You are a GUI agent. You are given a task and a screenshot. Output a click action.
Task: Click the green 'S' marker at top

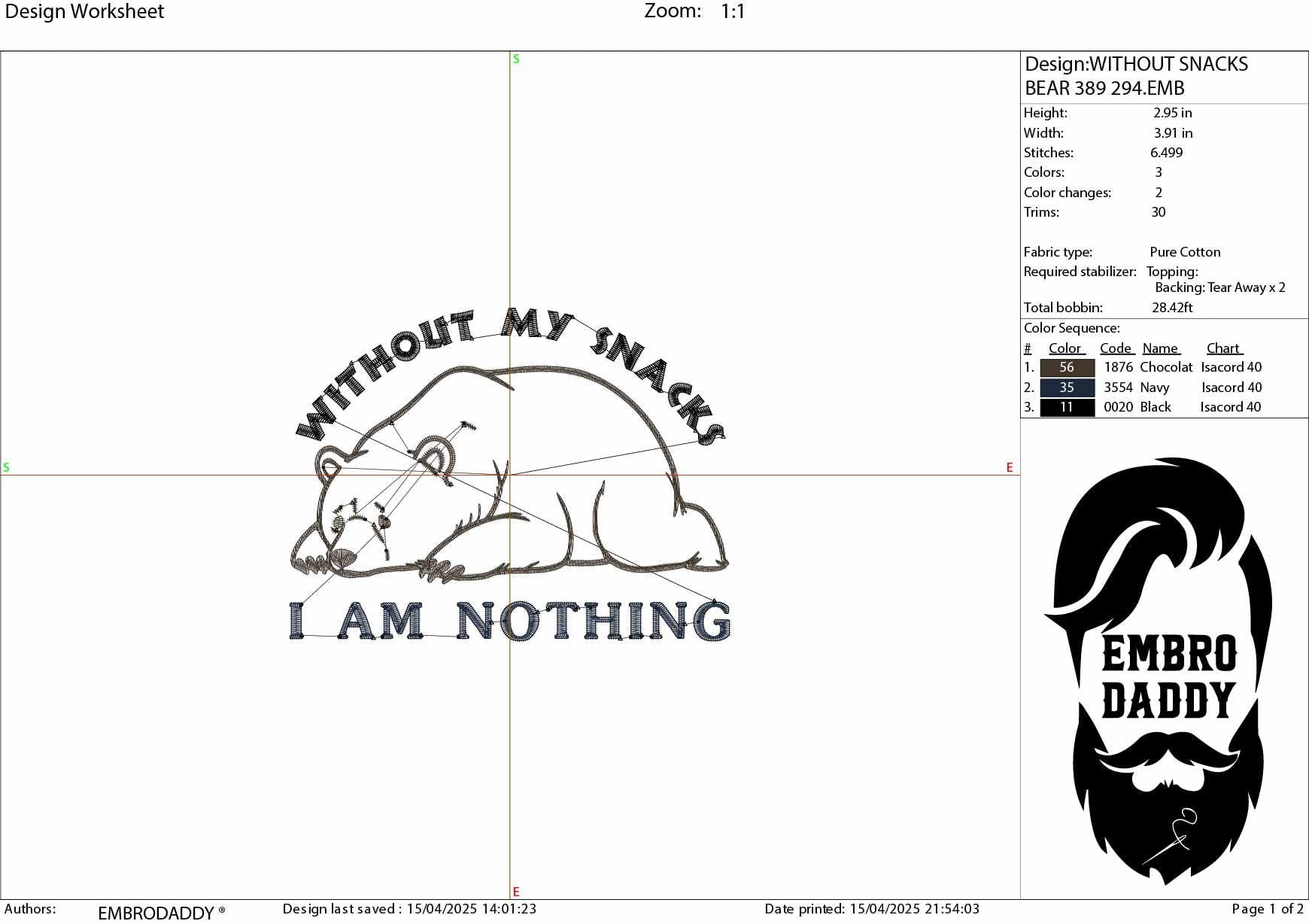[x=516, y=59]
